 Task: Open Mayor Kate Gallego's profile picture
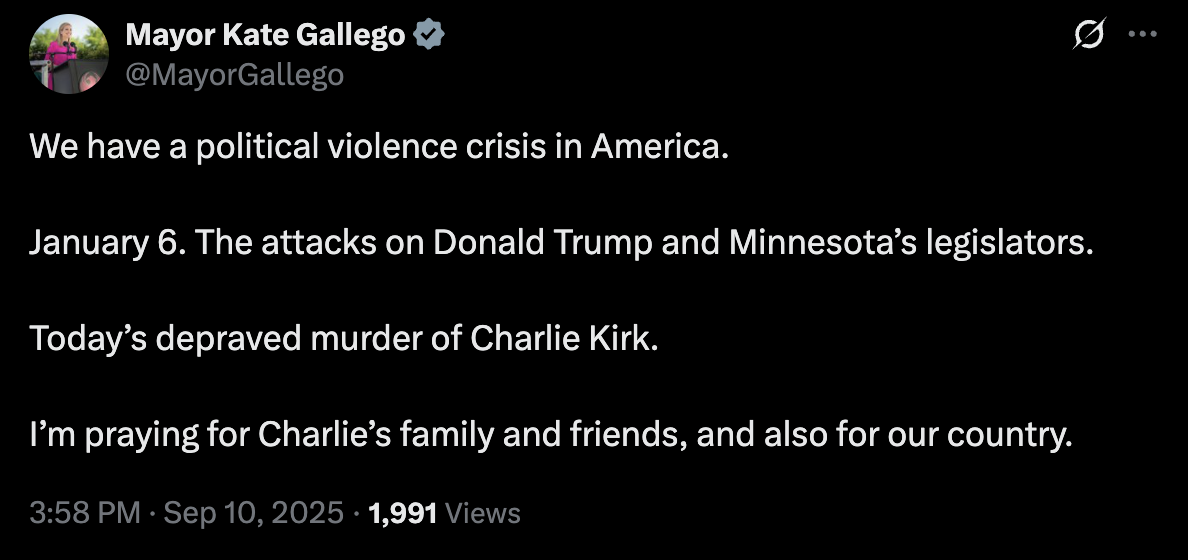coord(69,54)
